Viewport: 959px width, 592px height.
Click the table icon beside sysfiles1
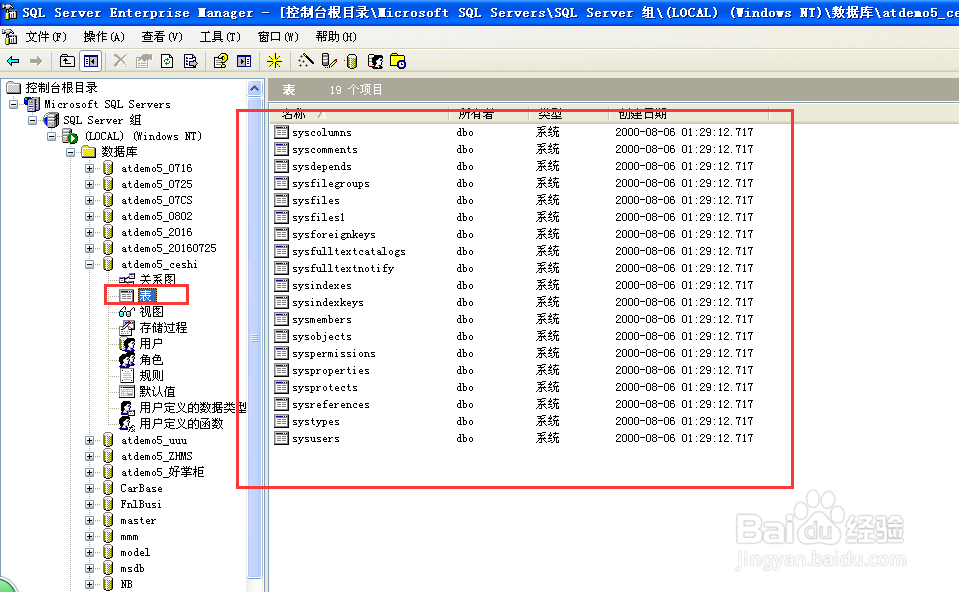coord(281,217)
